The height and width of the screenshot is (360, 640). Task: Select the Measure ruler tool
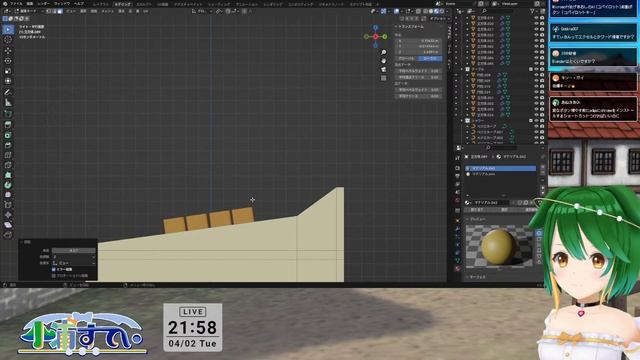pyautogui.click(x=8, y=103)
